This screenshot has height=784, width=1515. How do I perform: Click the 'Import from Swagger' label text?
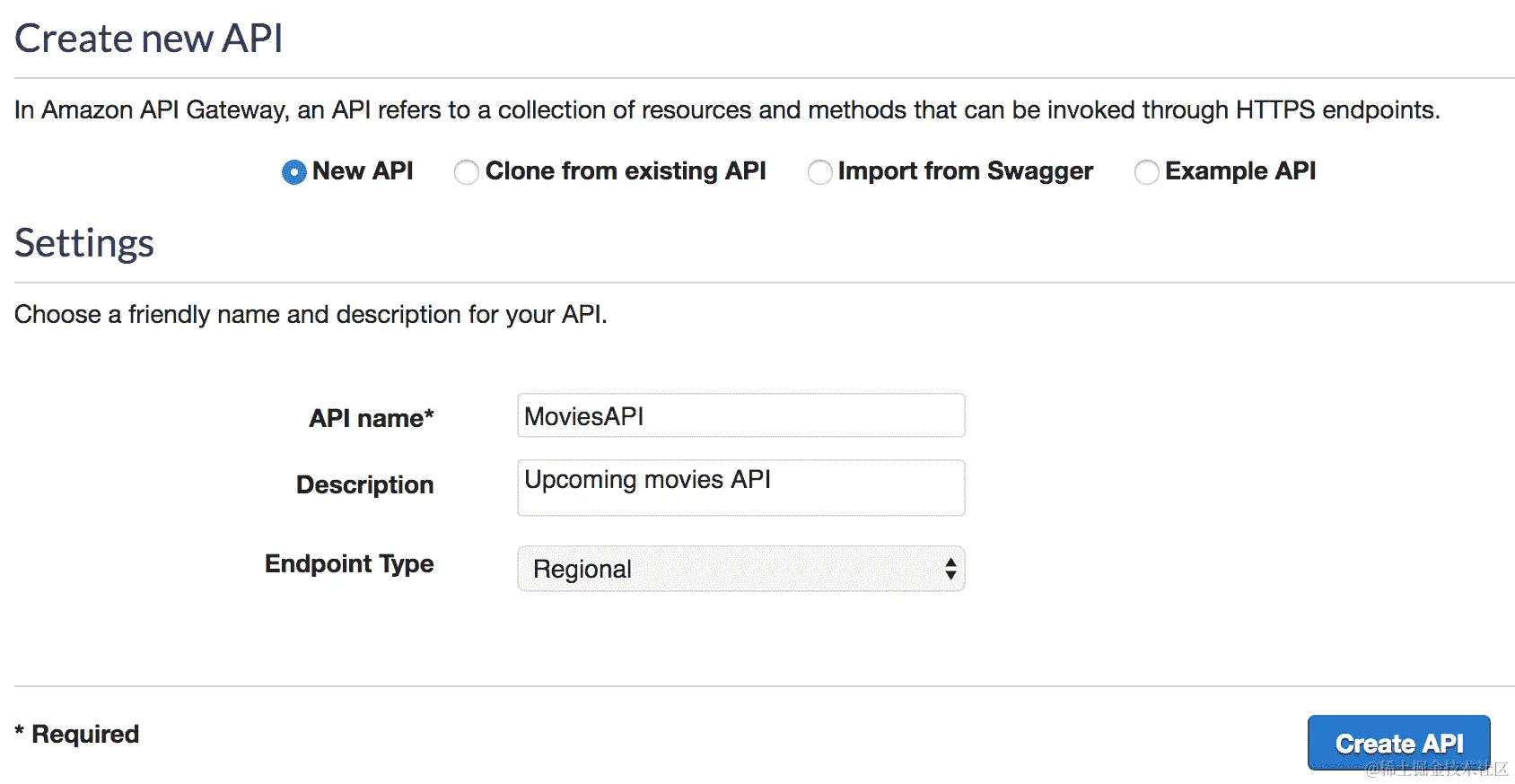tap(966, 170)
